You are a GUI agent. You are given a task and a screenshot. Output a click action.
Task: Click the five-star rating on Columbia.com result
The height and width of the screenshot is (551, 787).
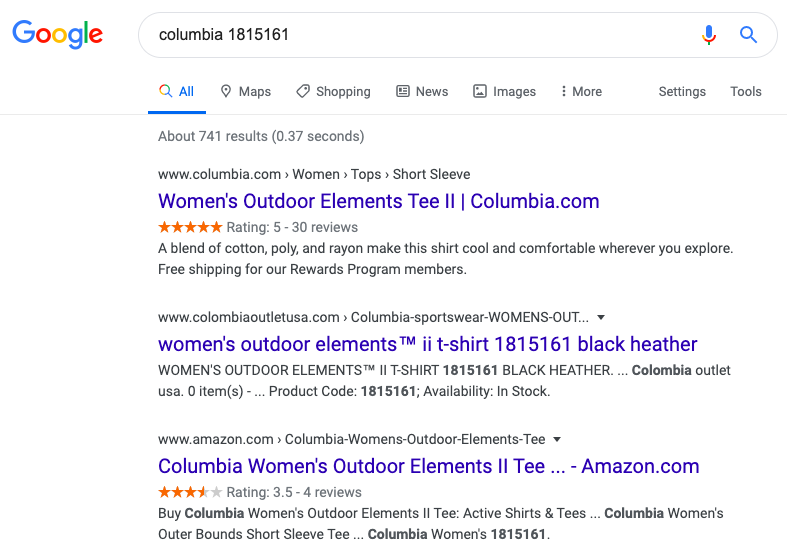coord(190,227)
